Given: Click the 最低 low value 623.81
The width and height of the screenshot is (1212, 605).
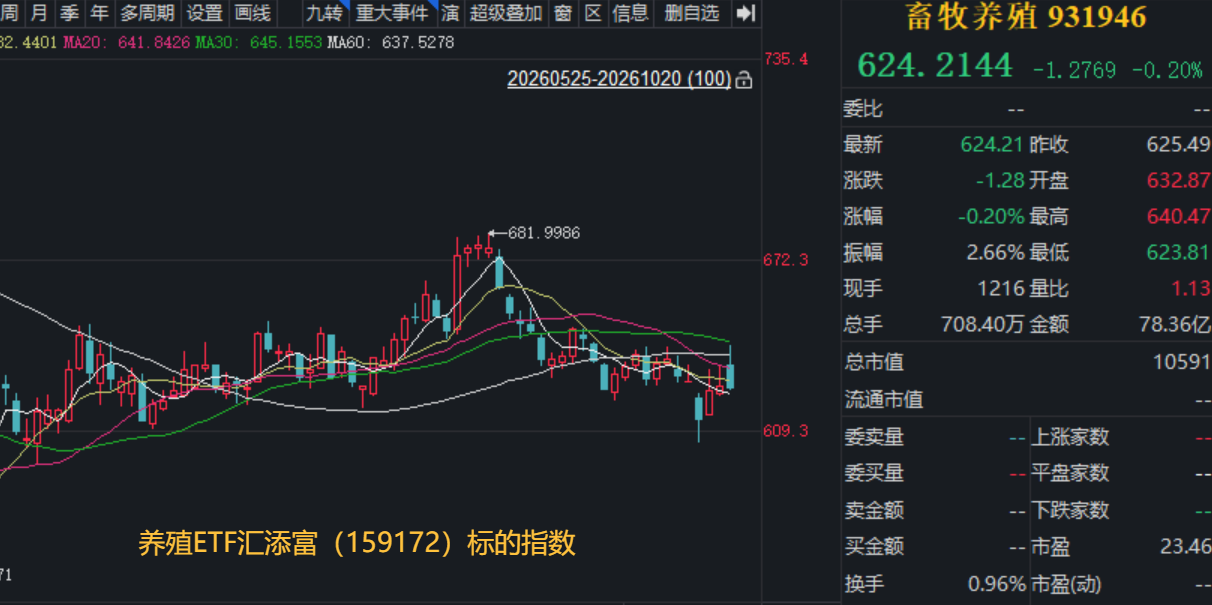Looking at the screenshot, I should [x=1178, y=252].
